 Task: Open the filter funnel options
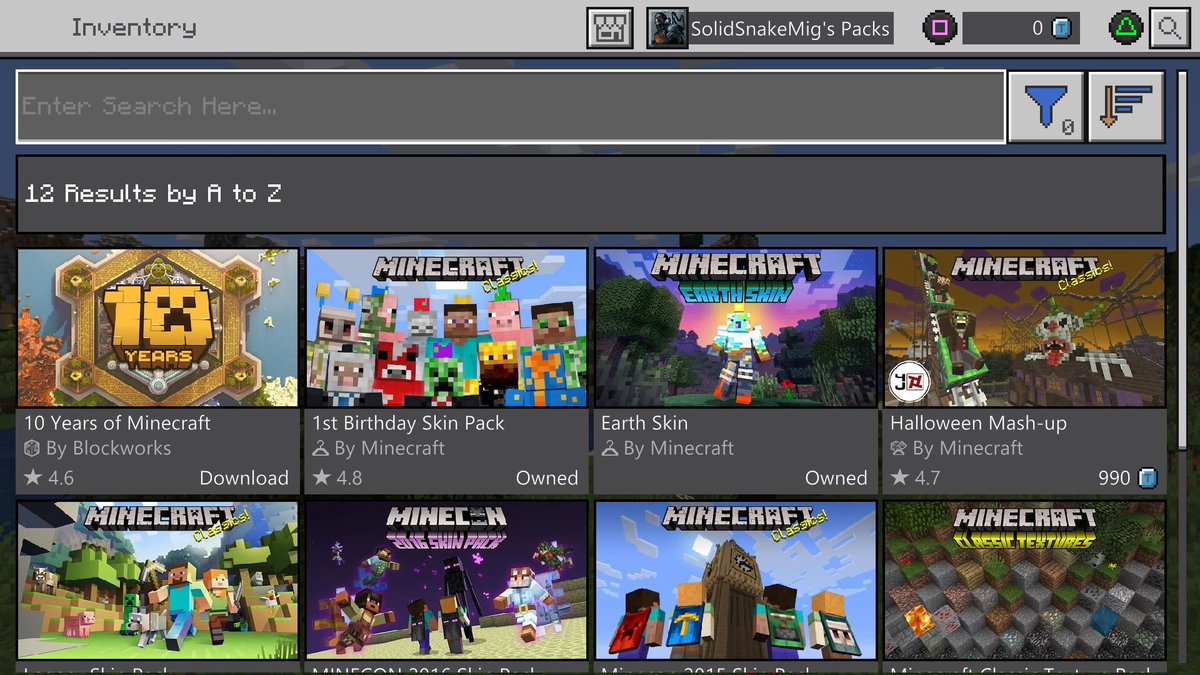1046,106
